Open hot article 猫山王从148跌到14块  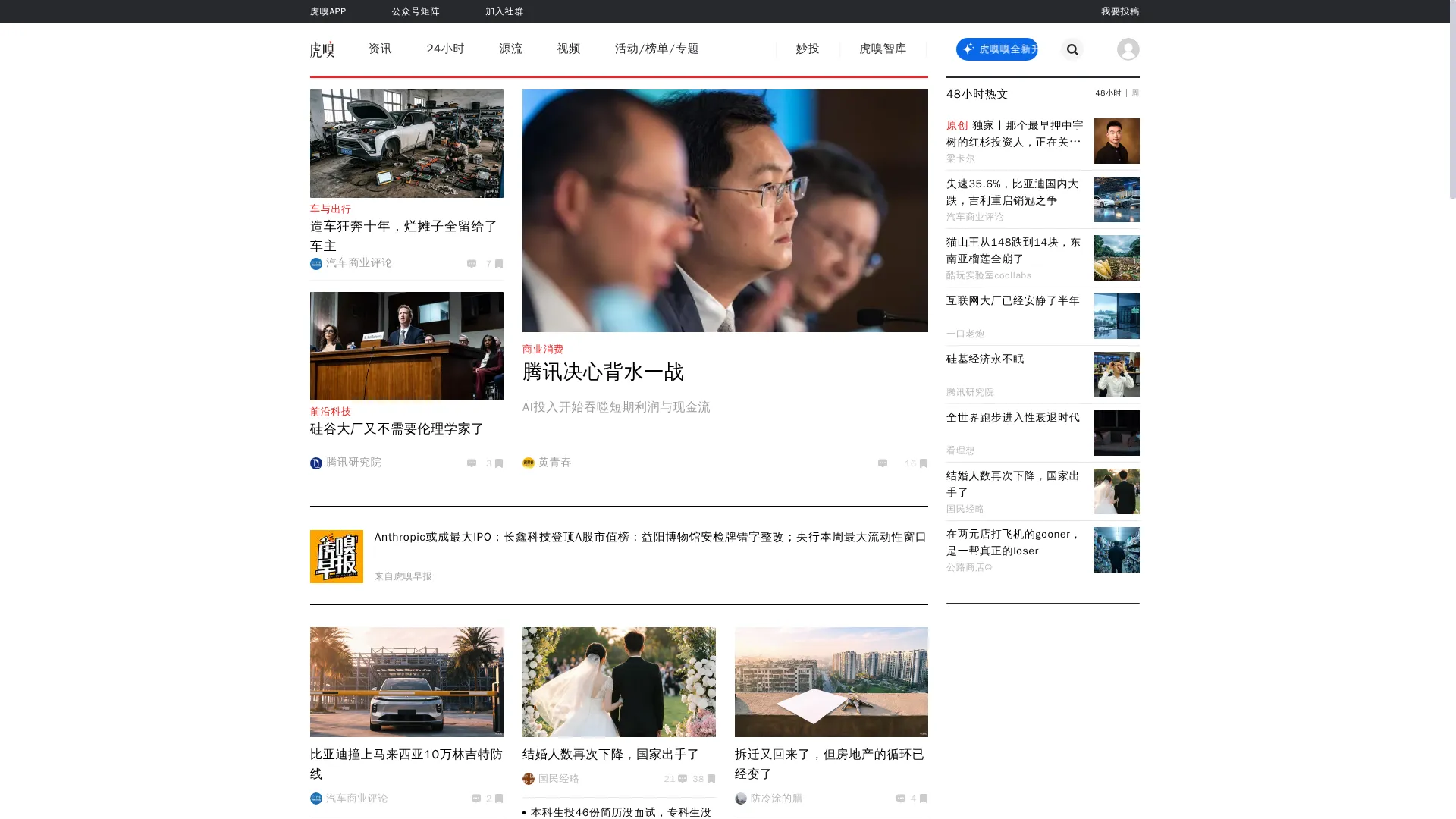pos(1013,250)
